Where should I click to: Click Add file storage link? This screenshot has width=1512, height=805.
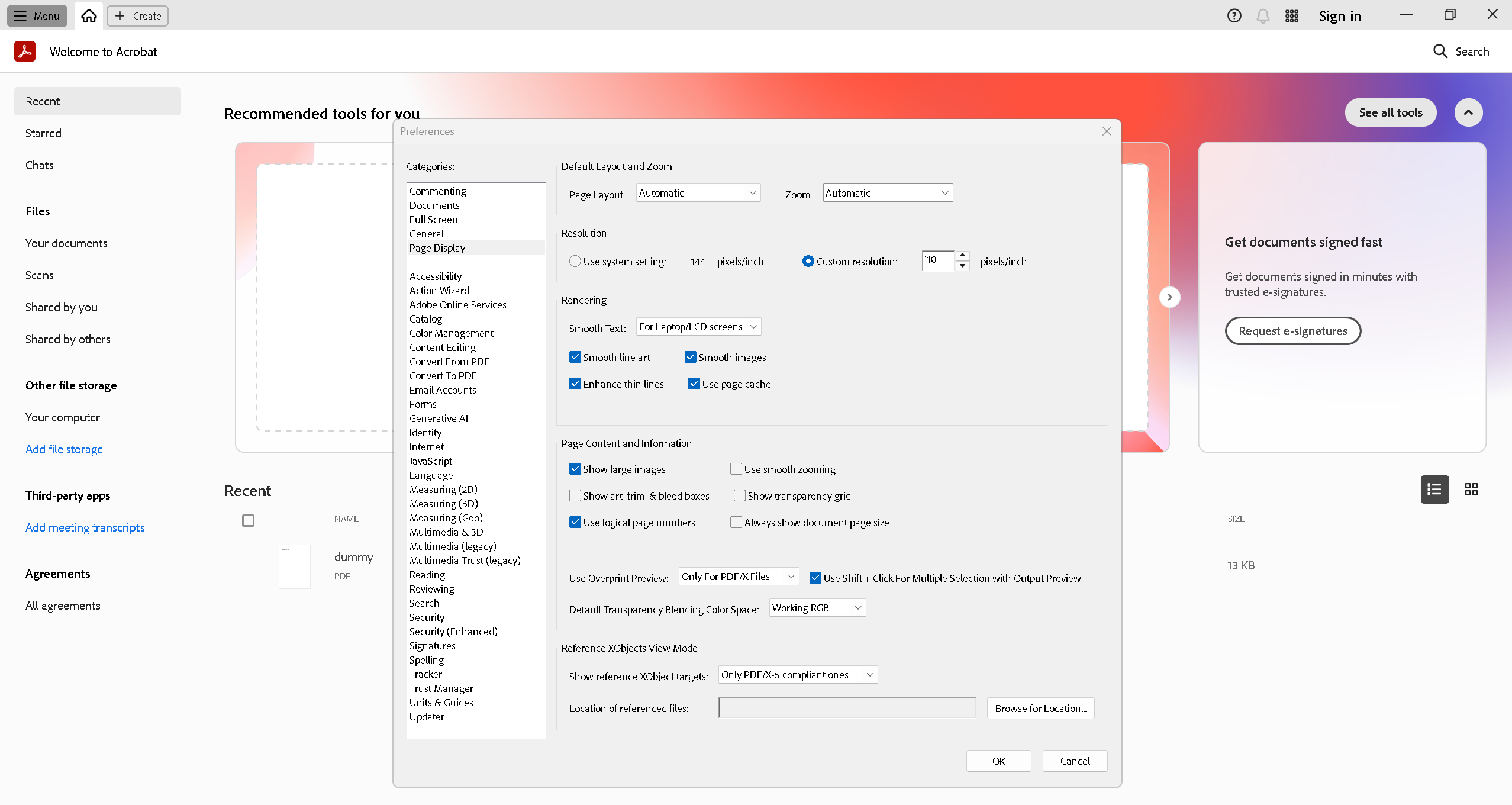[64, 449]
